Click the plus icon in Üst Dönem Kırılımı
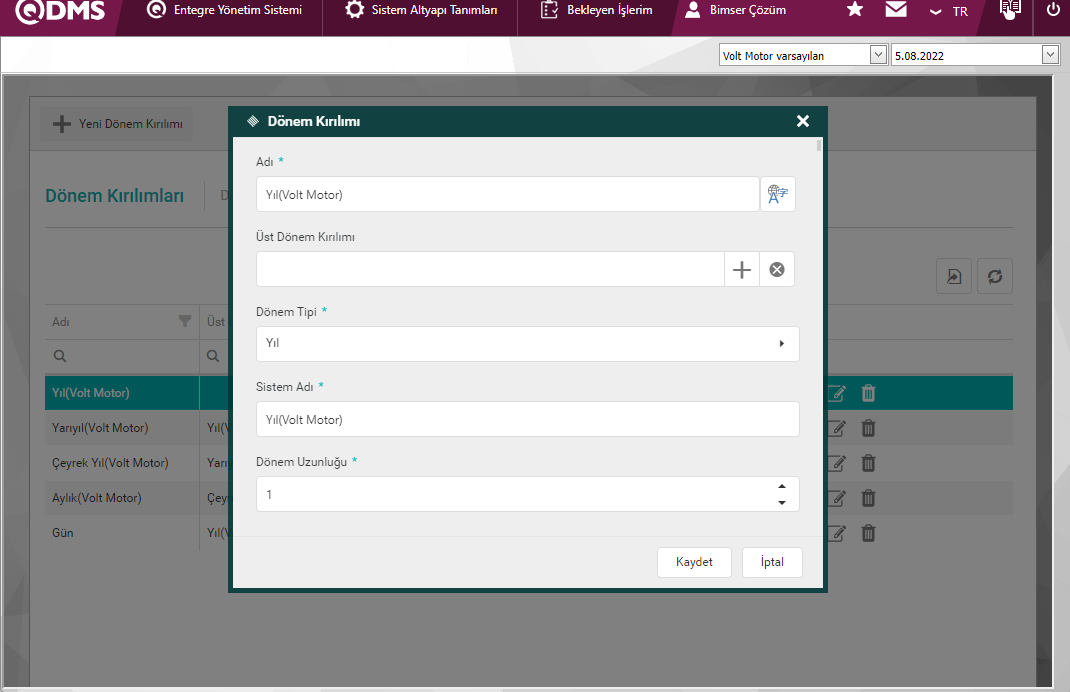This screenshot has height=692, width=1070. (x=742, y=269)
